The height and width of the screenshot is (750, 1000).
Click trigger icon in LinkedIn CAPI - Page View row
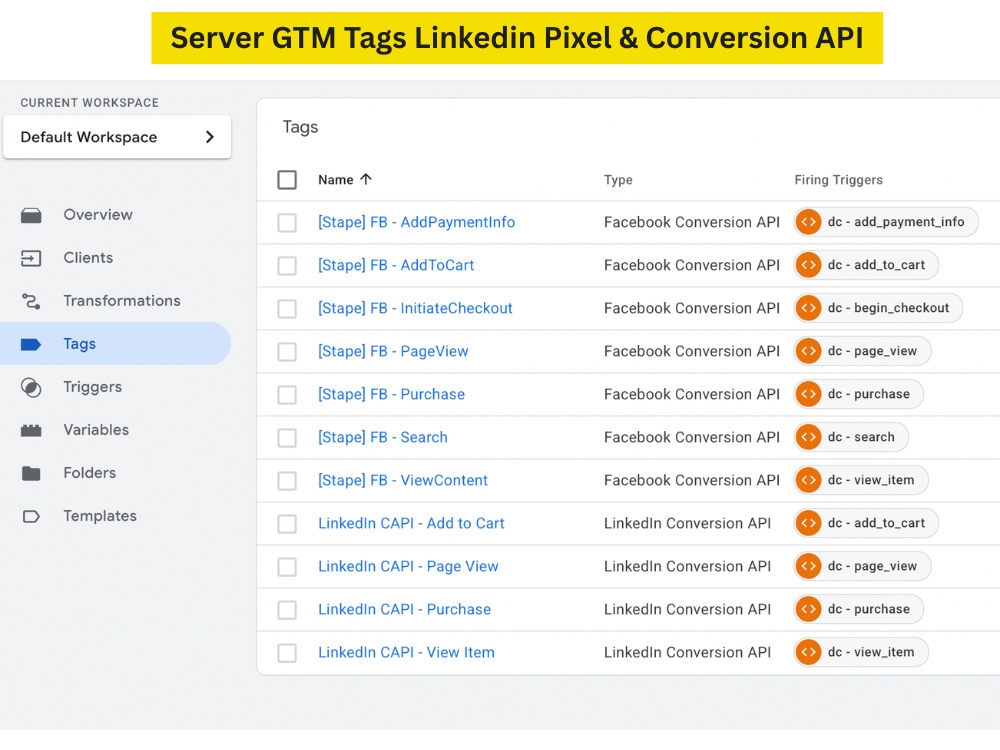pyautogui.click(x=808, y=566)
